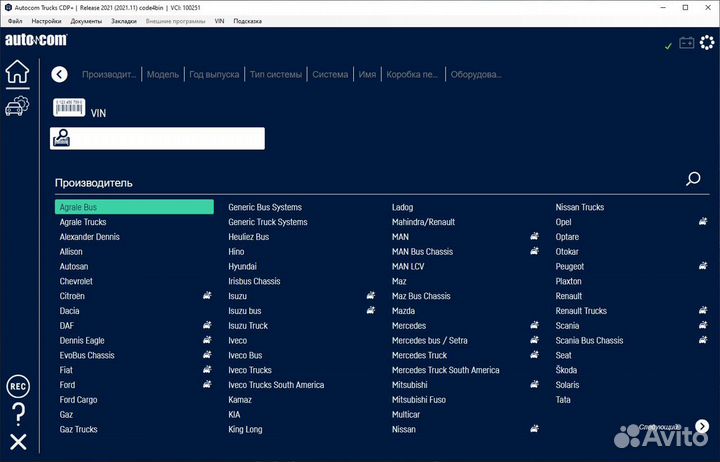Select Mercedes Truck from manufacturer list
Viewport: 720px width, 462px height.
click(419, 355)
